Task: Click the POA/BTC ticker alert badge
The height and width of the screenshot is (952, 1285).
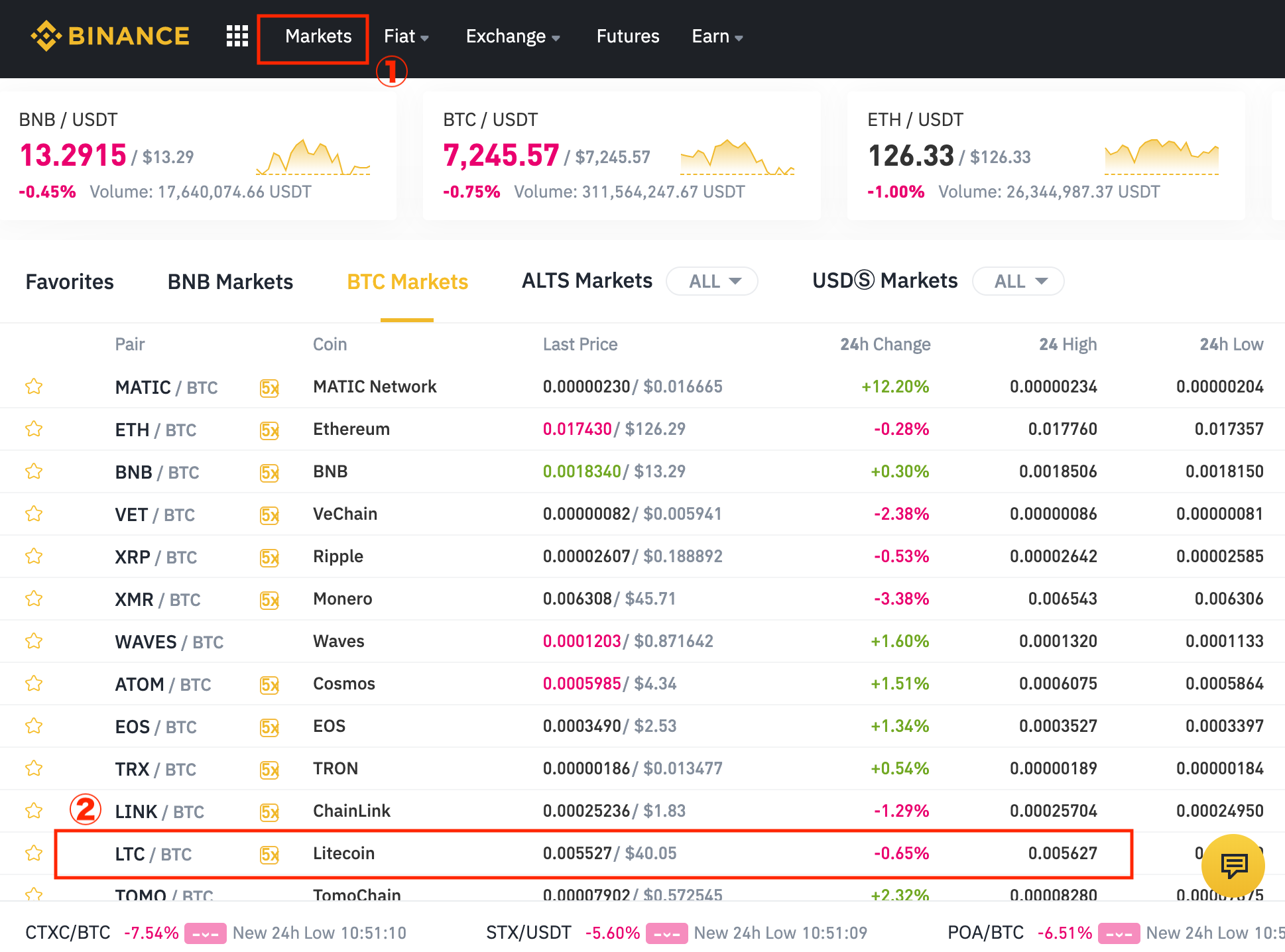Action: pyautogui.click(x=1119, y=933)
